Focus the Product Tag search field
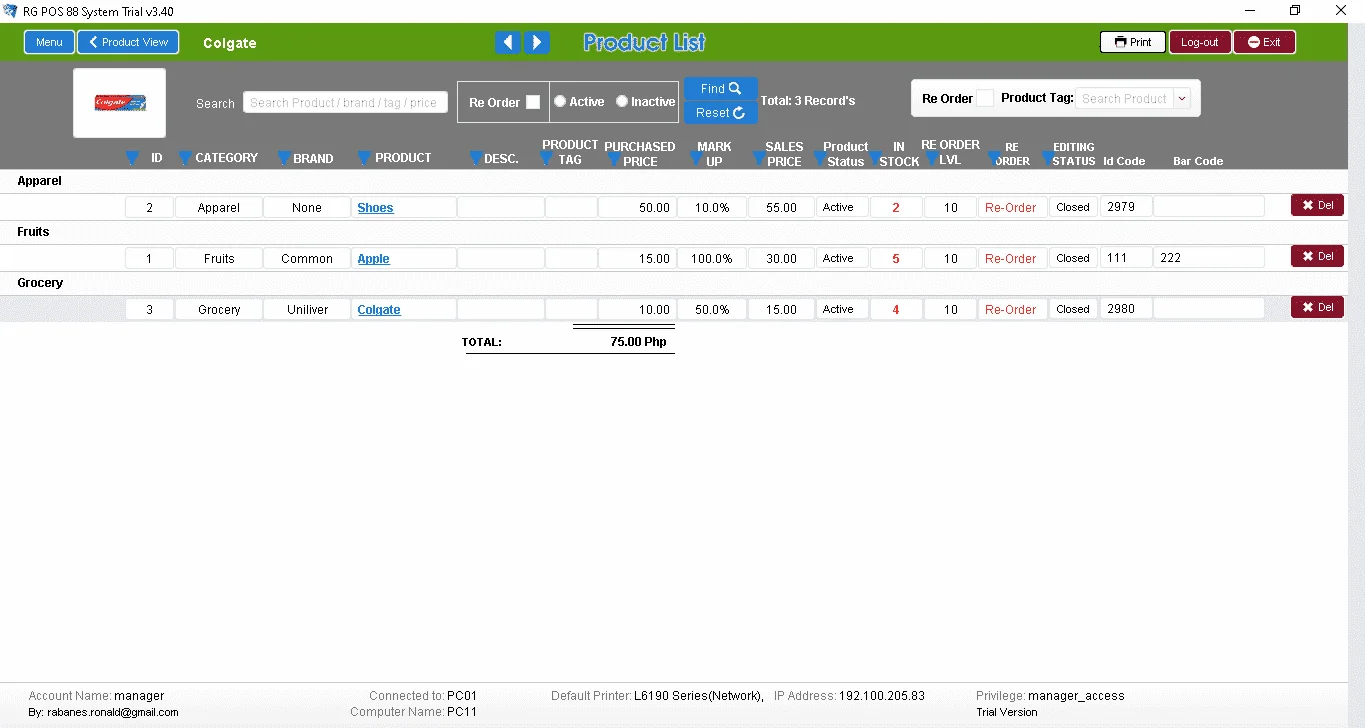Image resolution: width=1365 pixels, height=728 pixels. tap(1125, 98)
